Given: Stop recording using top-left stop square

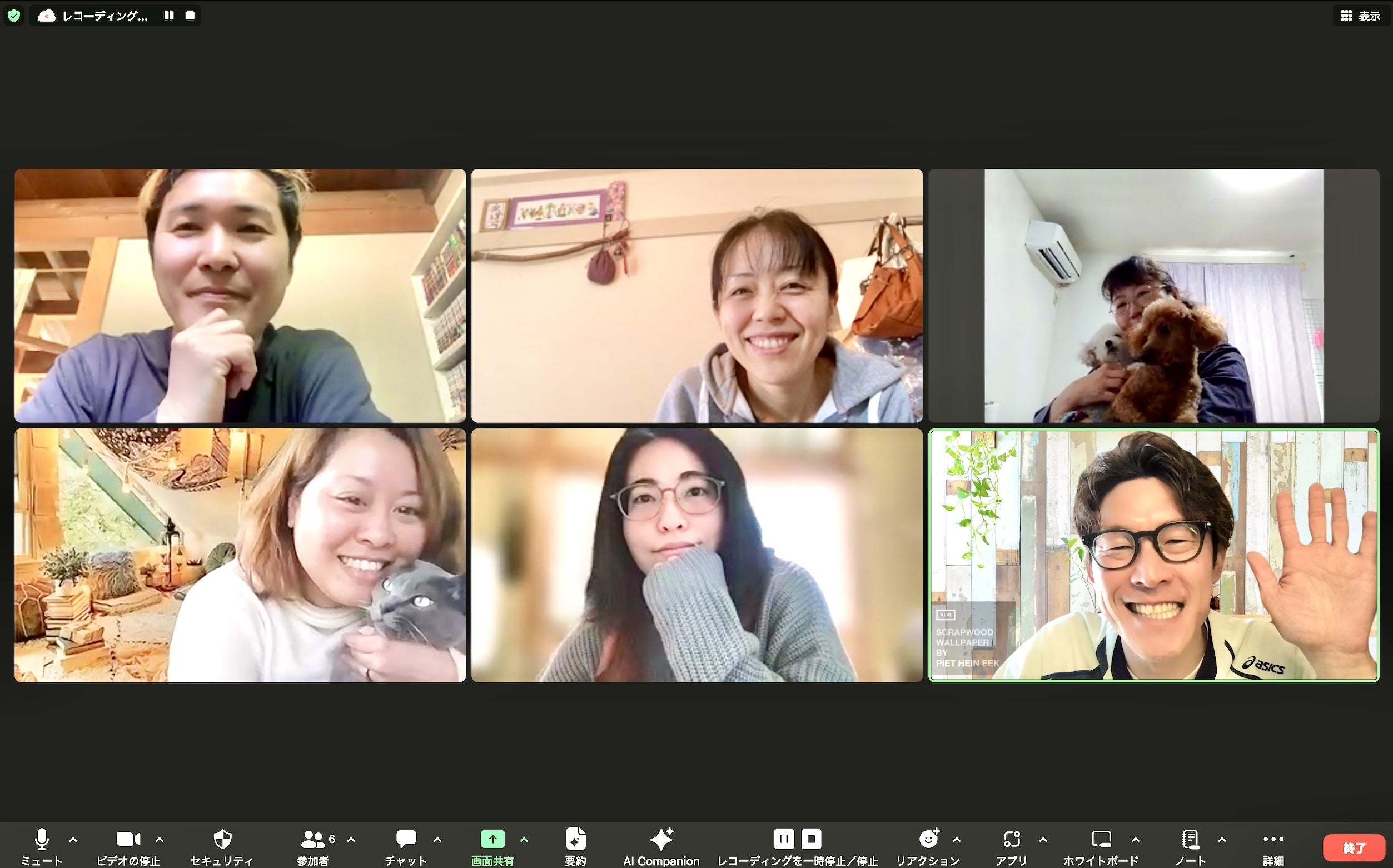Looking at the screenshot, I should coord(190,16).
